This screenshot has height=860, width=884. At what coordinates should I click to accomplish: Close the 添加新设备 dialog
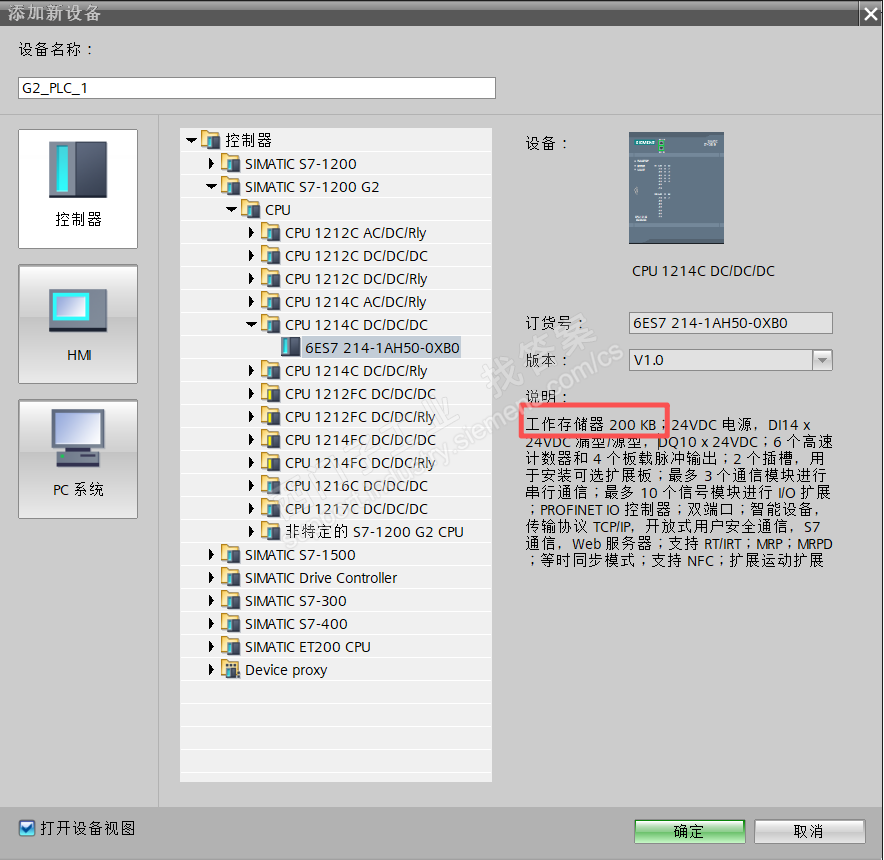(x=870, y=14)
